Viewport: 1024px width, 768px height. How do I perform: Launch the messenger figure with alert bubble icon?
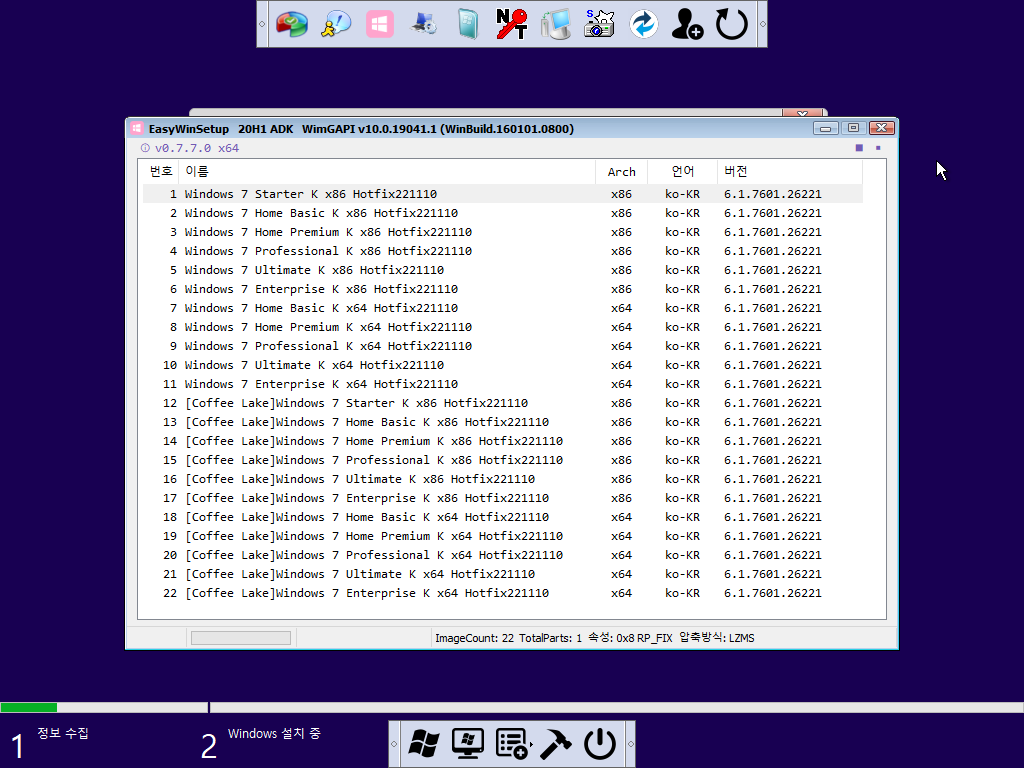click(336, 24)
